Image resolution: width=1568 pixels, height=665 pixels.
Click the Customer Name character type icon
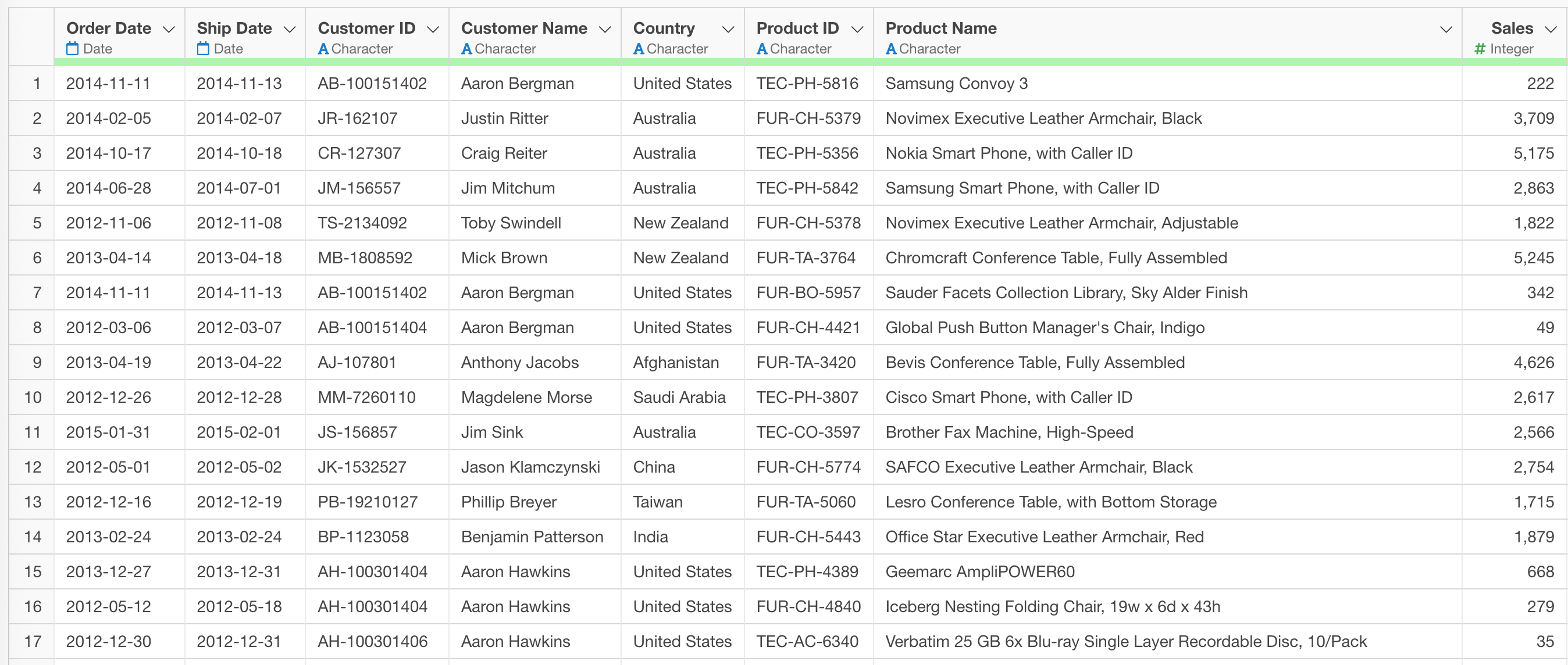click(x=466, y=49)
